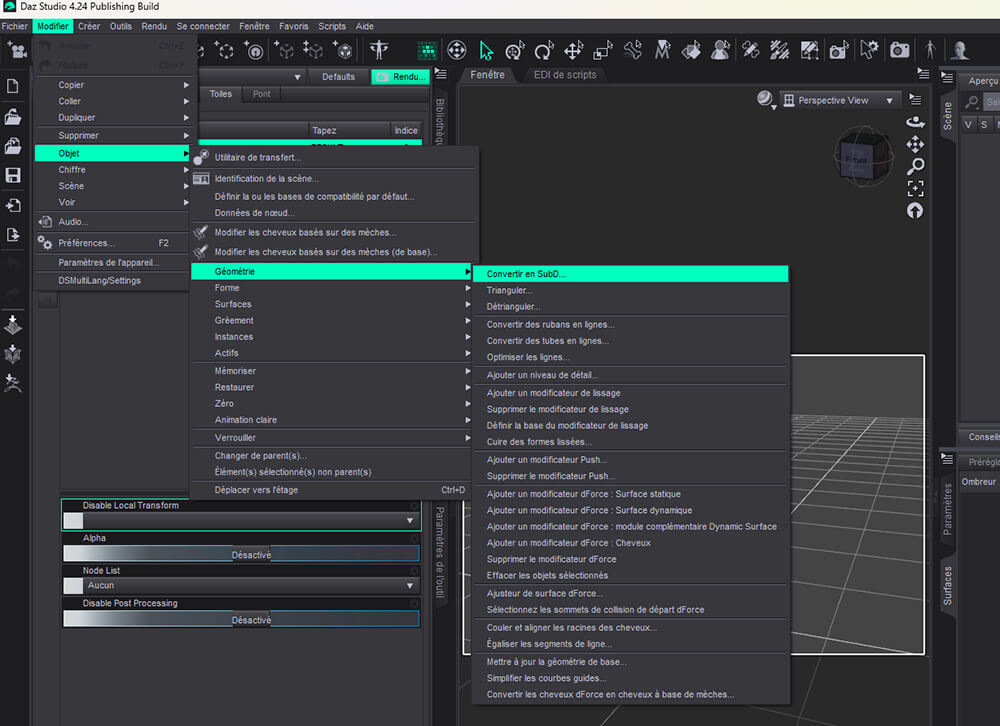Select Optimiser les lignes... entry

630,357
